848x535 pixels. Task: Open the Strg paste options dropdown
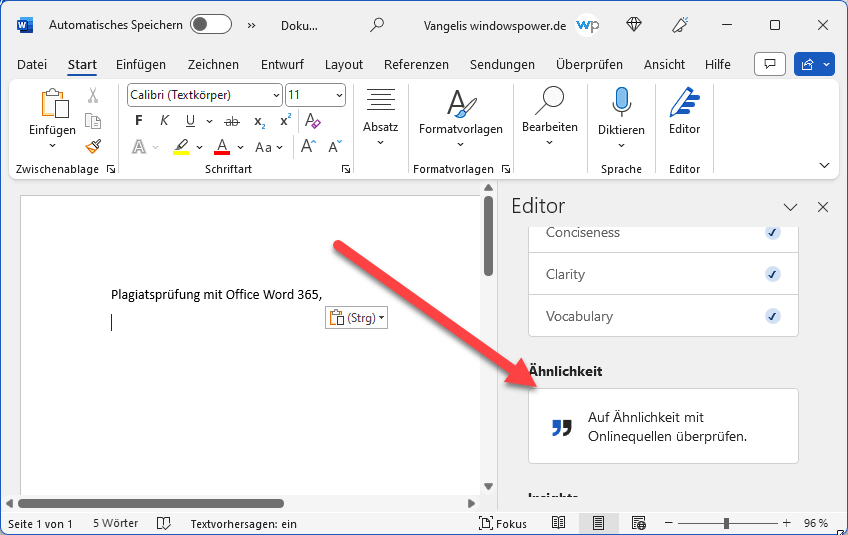pyautogui.click(x=355, y=318)
